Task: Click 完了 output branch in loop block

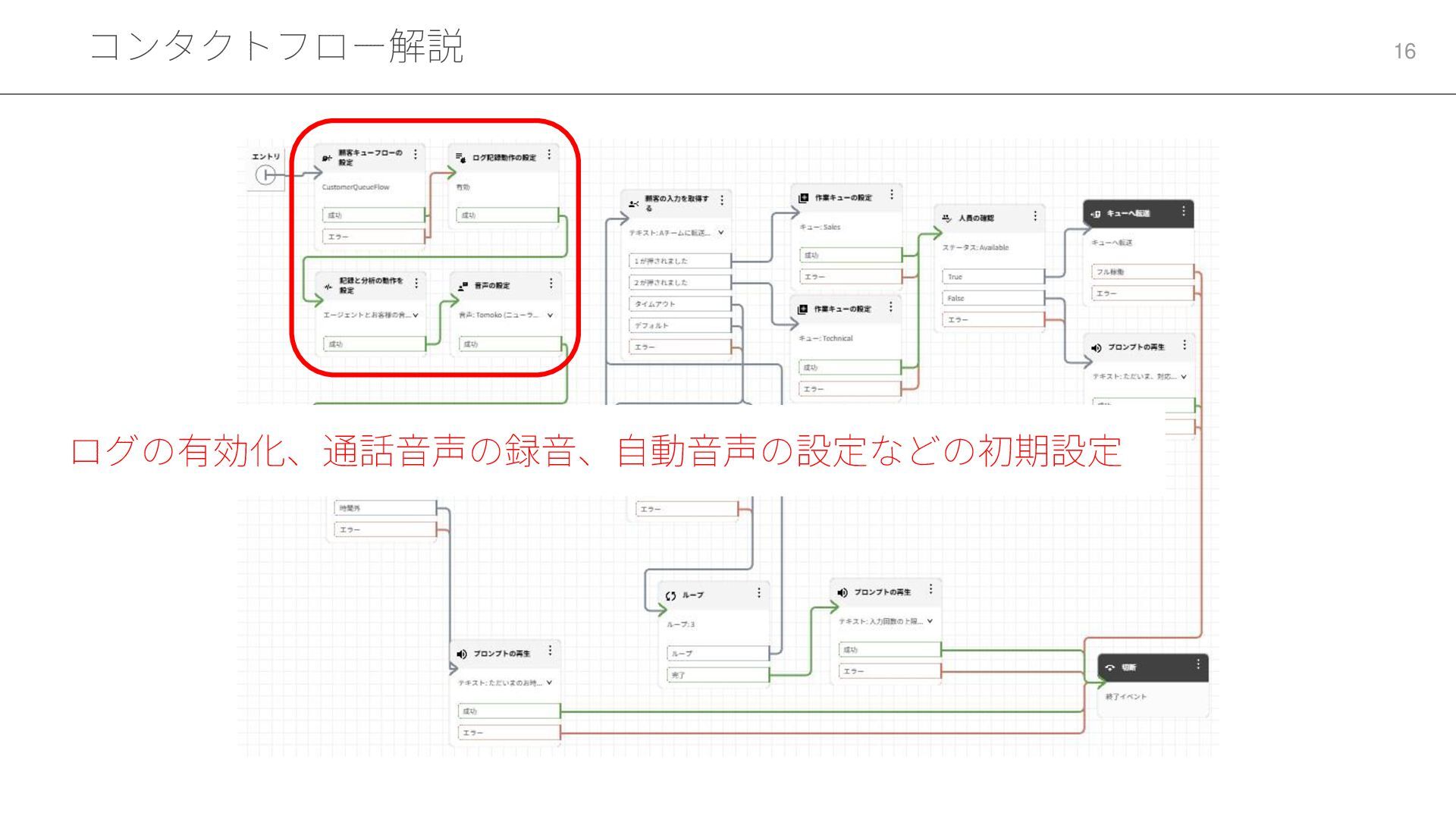Action: tap(719, 675)
